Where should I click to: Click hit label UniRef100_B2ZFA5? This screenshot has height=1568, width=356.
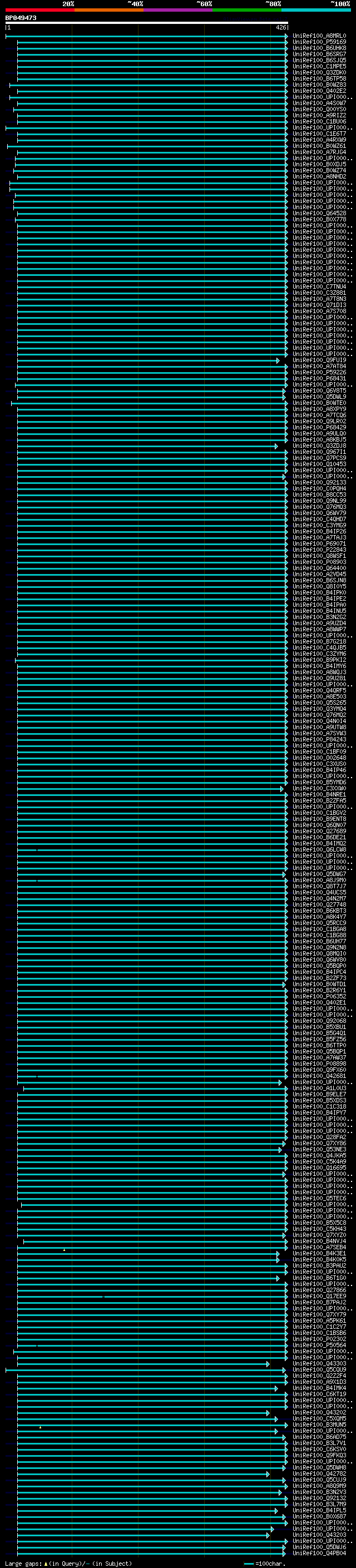[x=319, y=800]
